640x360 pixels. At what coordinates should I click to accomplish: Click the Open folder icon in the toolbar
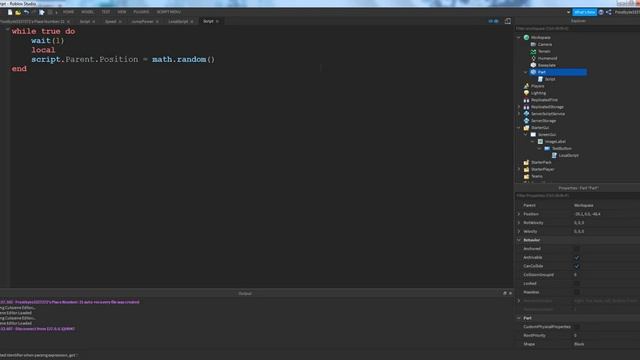(x=18, y=12)
